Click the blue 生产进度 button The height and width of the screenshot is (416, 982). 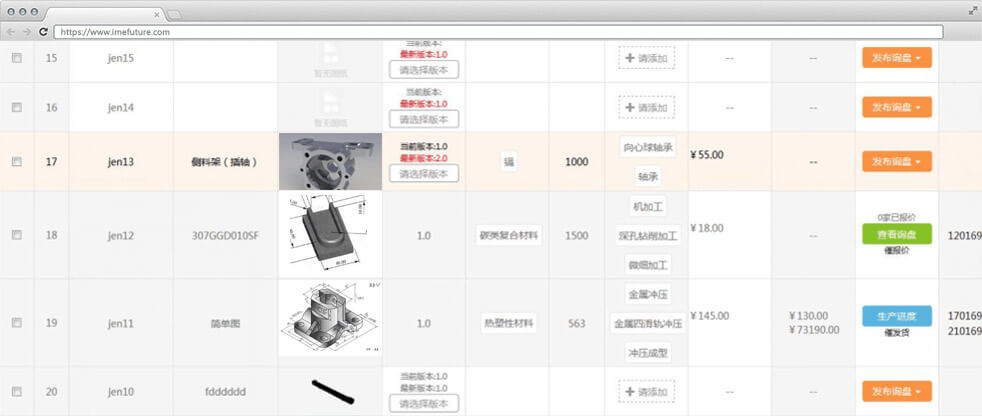tap(897, 316)
